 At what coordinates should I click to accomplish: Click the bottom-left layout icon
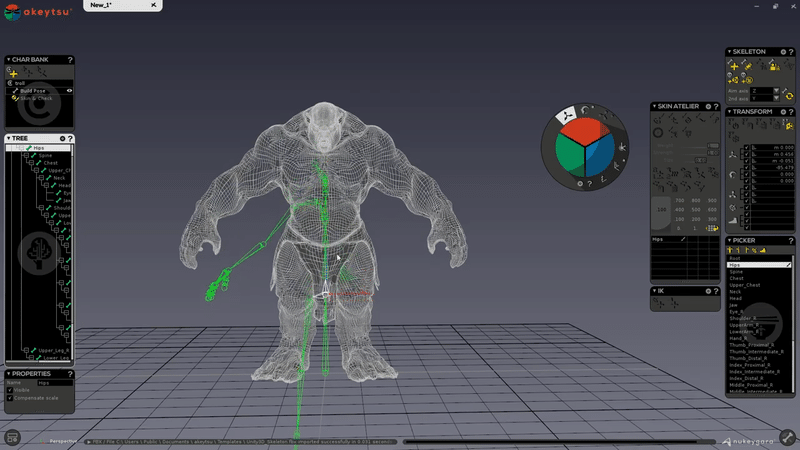12,437
